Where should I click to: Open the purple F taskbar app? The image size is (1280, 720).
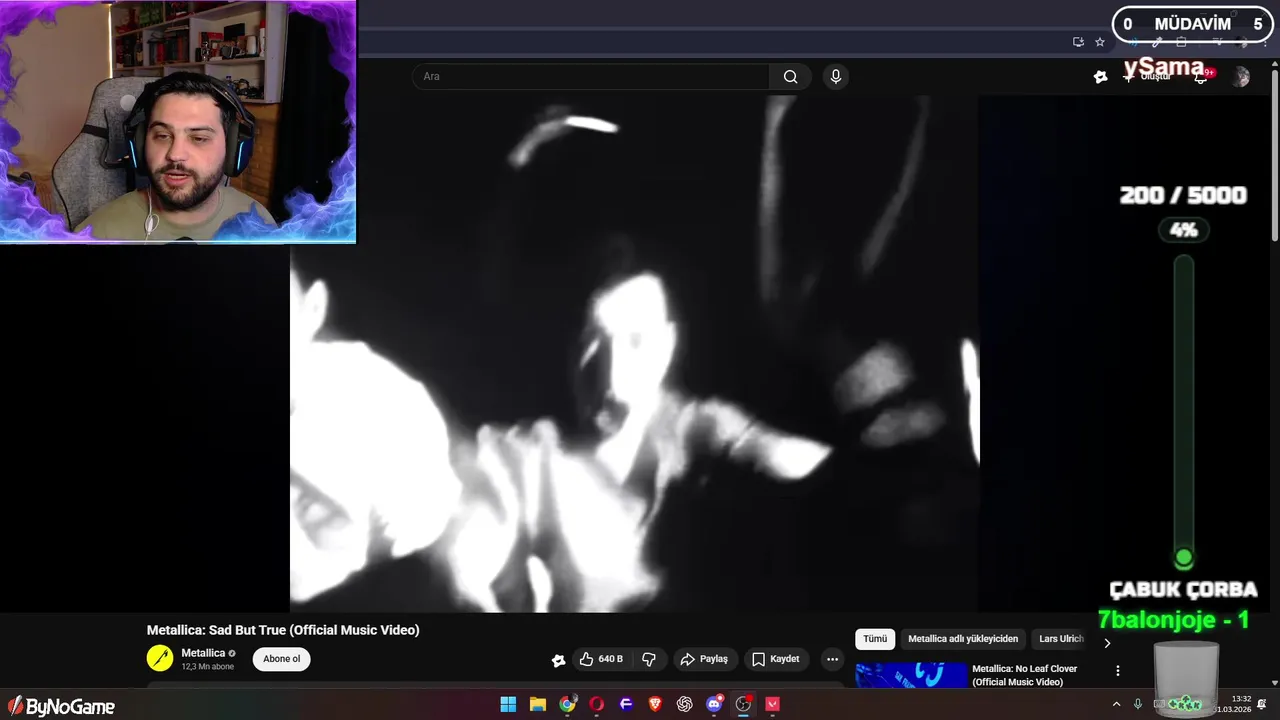tap(626, 704)
